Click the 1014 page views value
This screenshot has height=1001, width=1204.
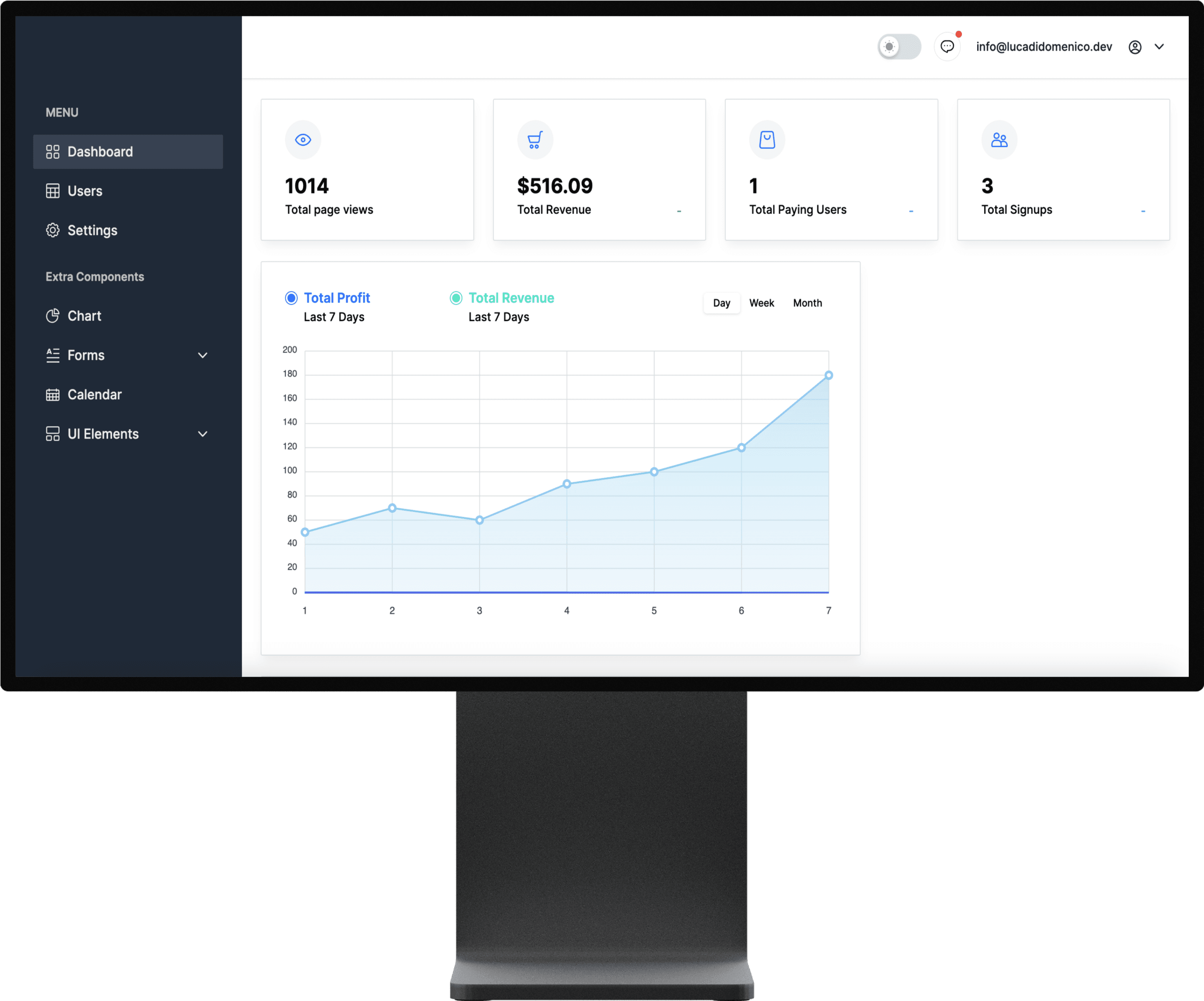(307, 186)
